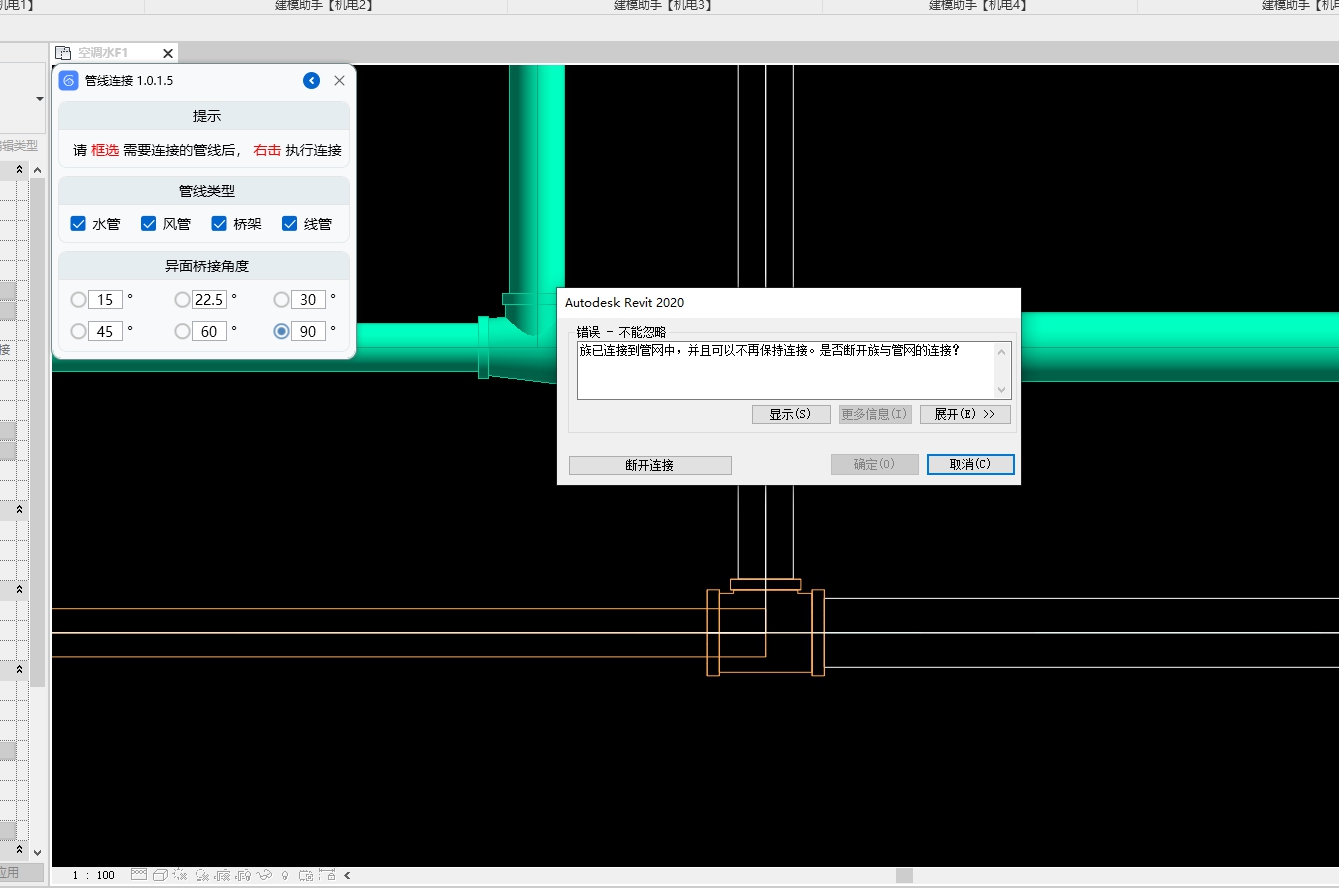Image resolution: width=1339 pixels, height=888 pixels.
Task: Switch to the 空调水F1 view tab
Action: coord(103,53)
